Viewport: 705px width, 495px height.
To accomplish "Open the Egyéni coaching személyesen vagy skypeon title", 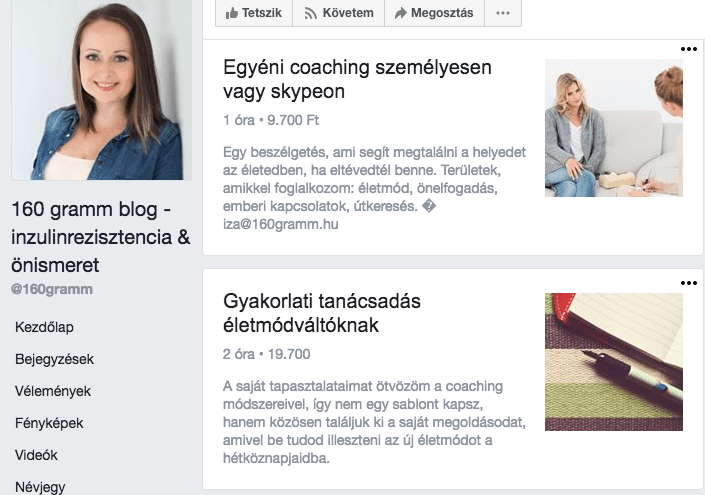I will coord(356,80).
